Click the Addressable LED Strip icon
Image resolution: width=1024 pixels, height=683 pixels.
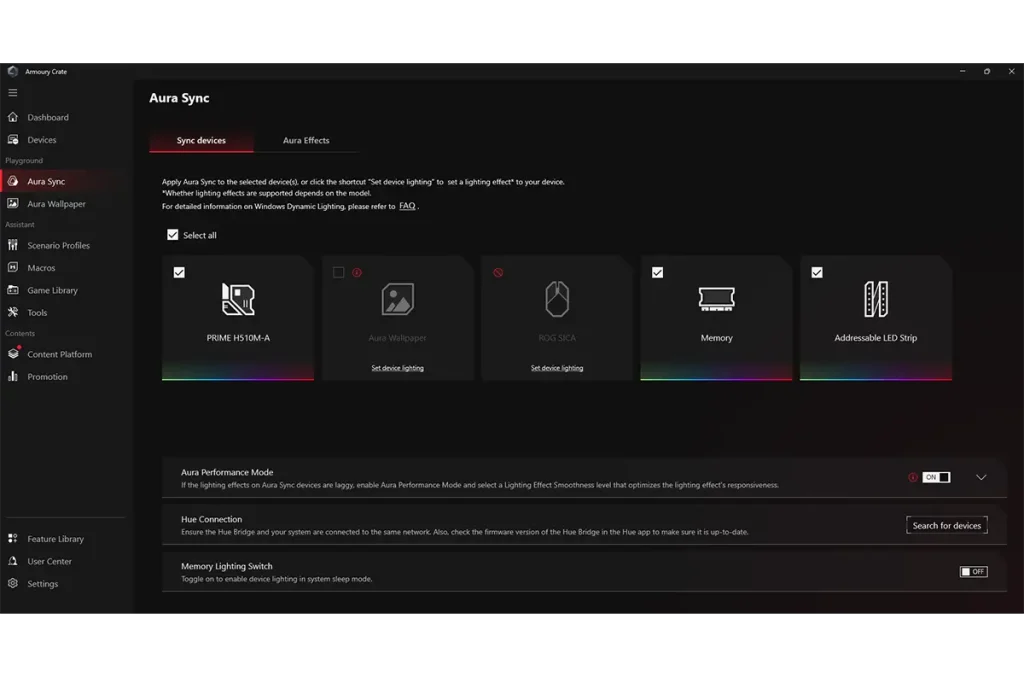[x=876, y=299]
